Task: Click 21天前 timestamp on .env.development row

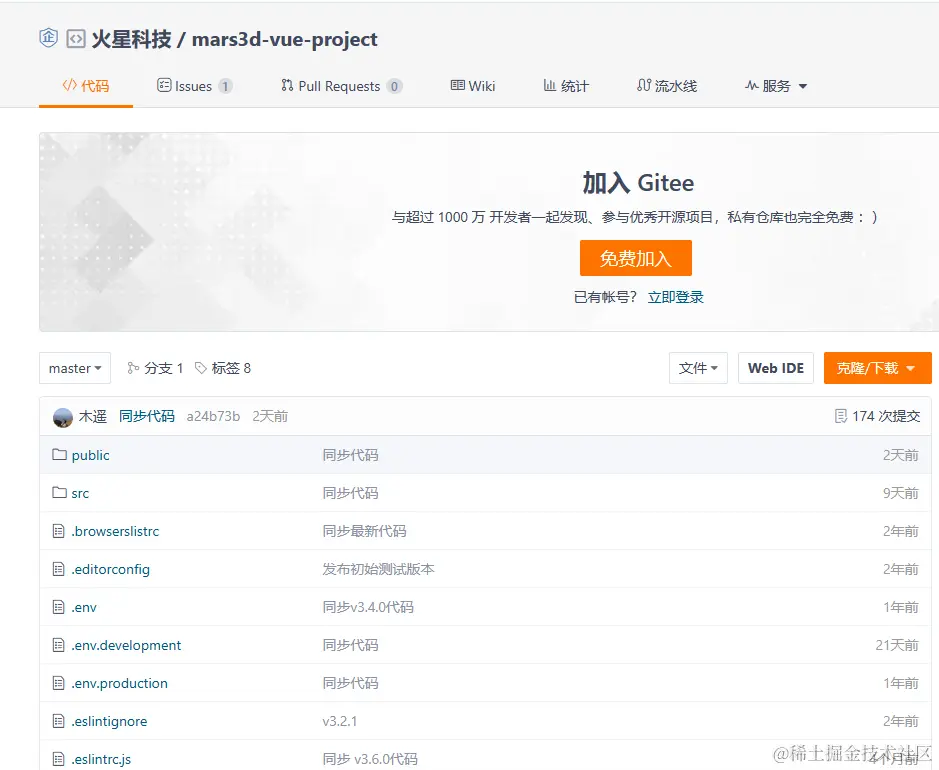Action: click(x=897, y=645)
